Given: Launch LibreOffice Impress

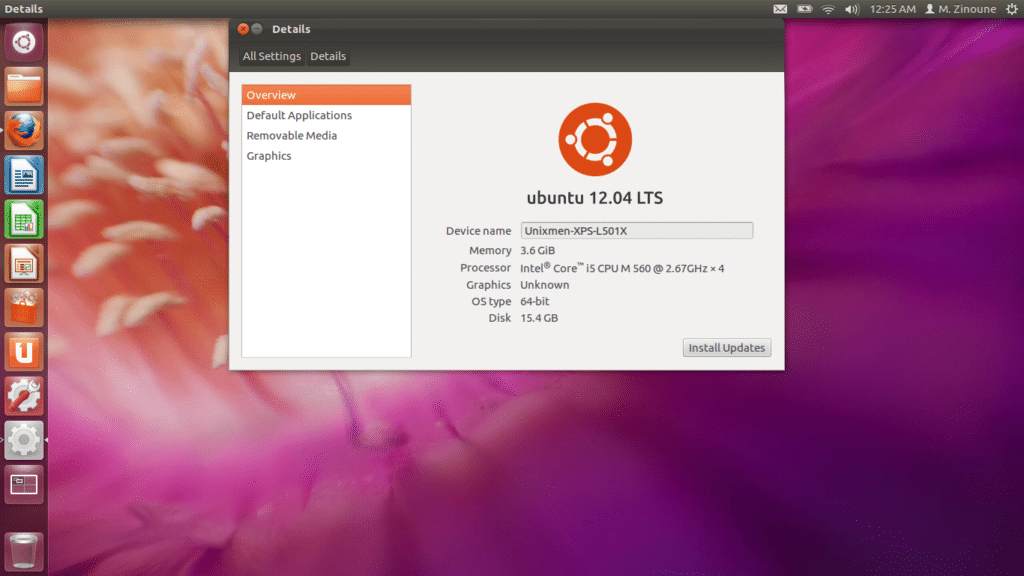Looking at the screenshot, I should click(23, 265).
